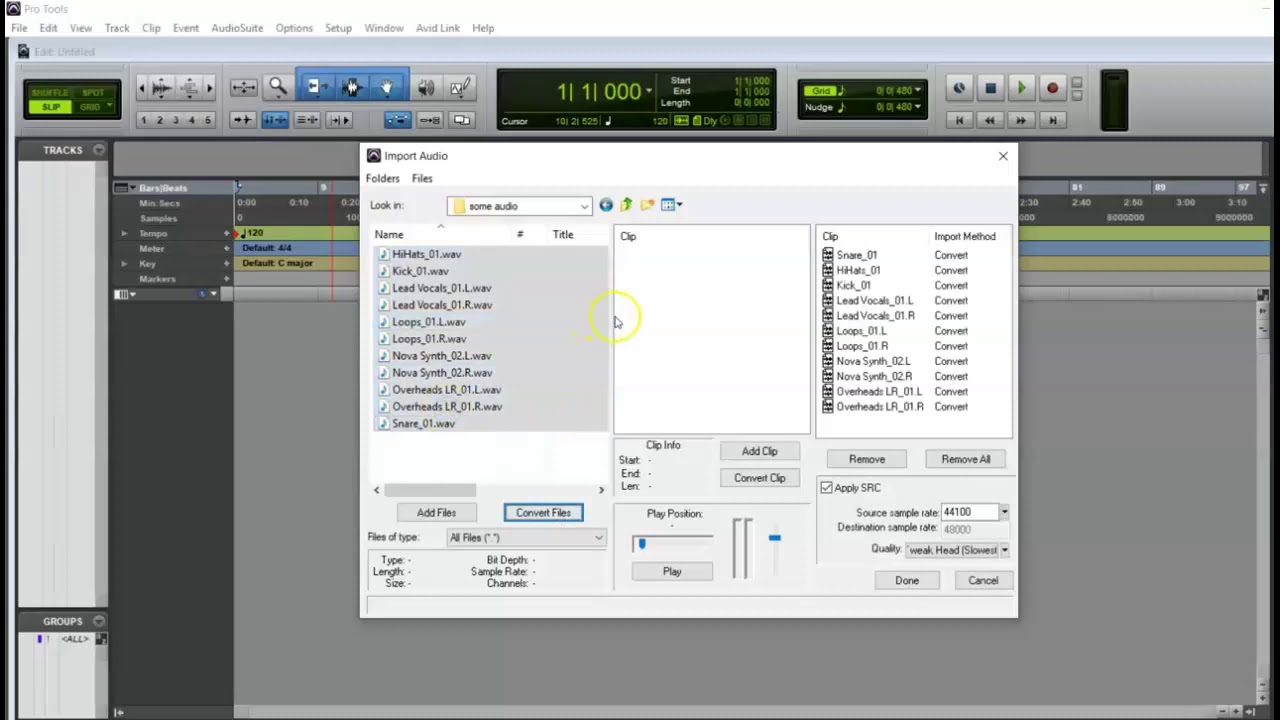
Task: Go back with the blue arrow icon
Action: coord(606,205)
